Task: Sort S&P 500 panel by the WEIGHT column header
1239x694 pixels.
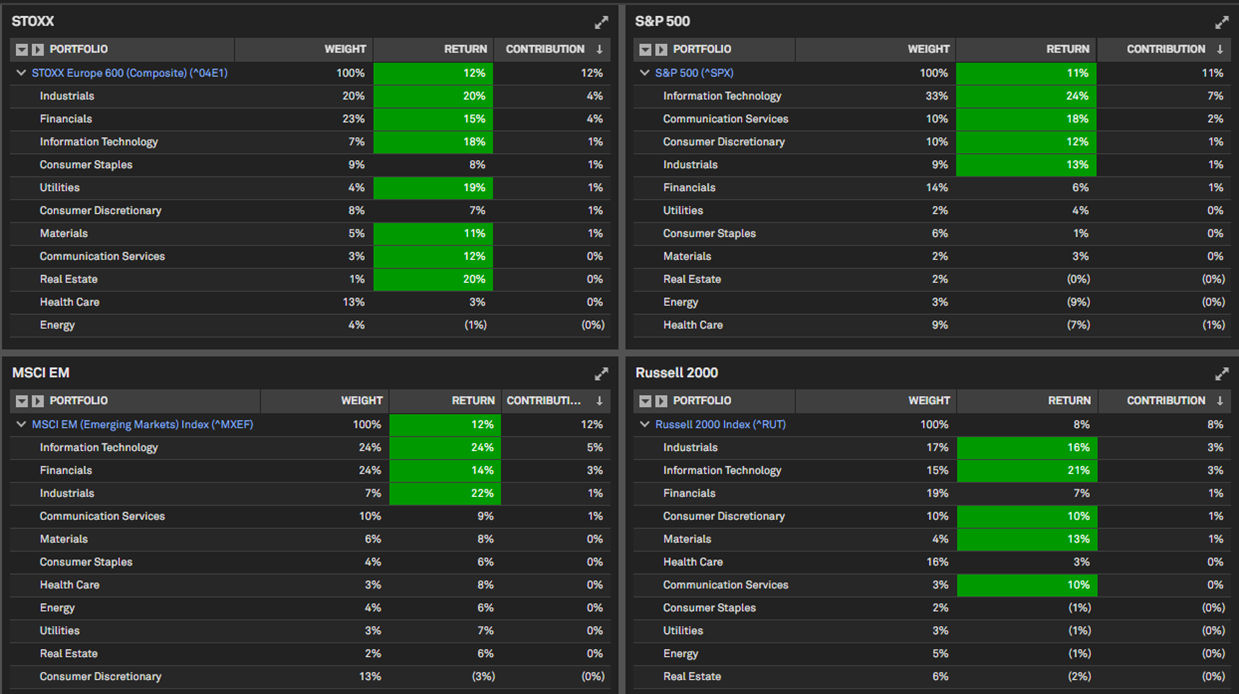Action: pos(876,49)
